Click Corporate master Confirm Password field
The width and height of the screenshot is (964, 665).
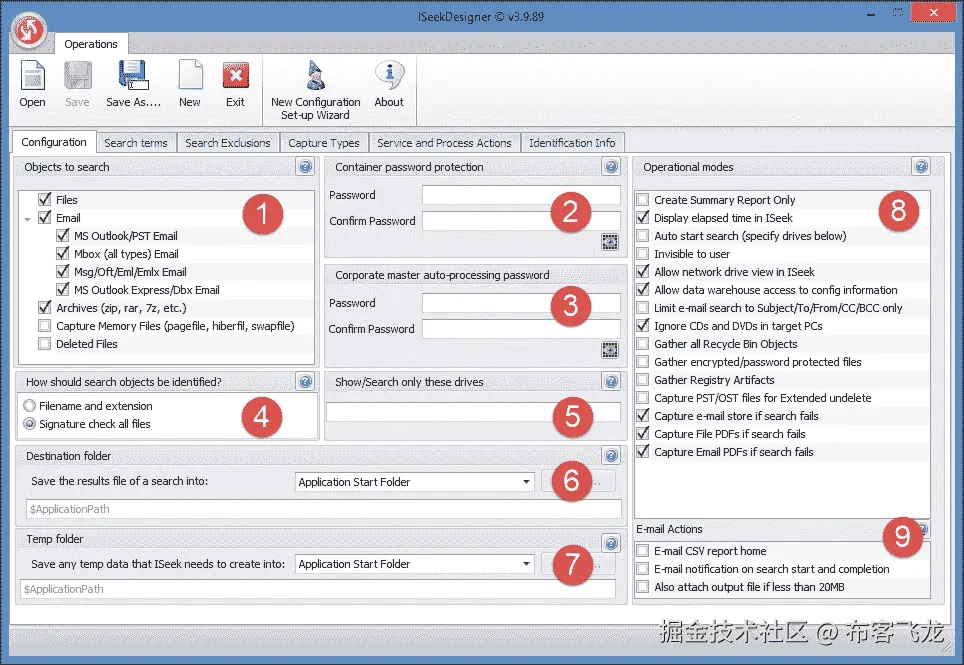click(521, 329)
